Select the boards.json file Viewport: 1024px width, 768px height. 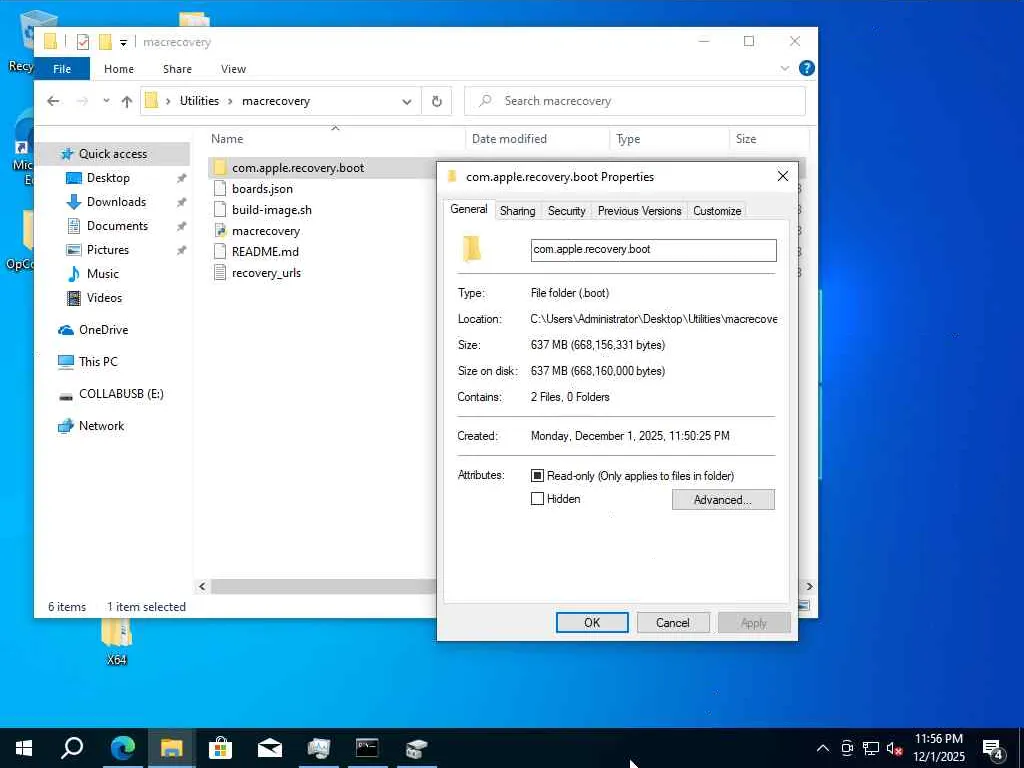click(x=262, y=189)
